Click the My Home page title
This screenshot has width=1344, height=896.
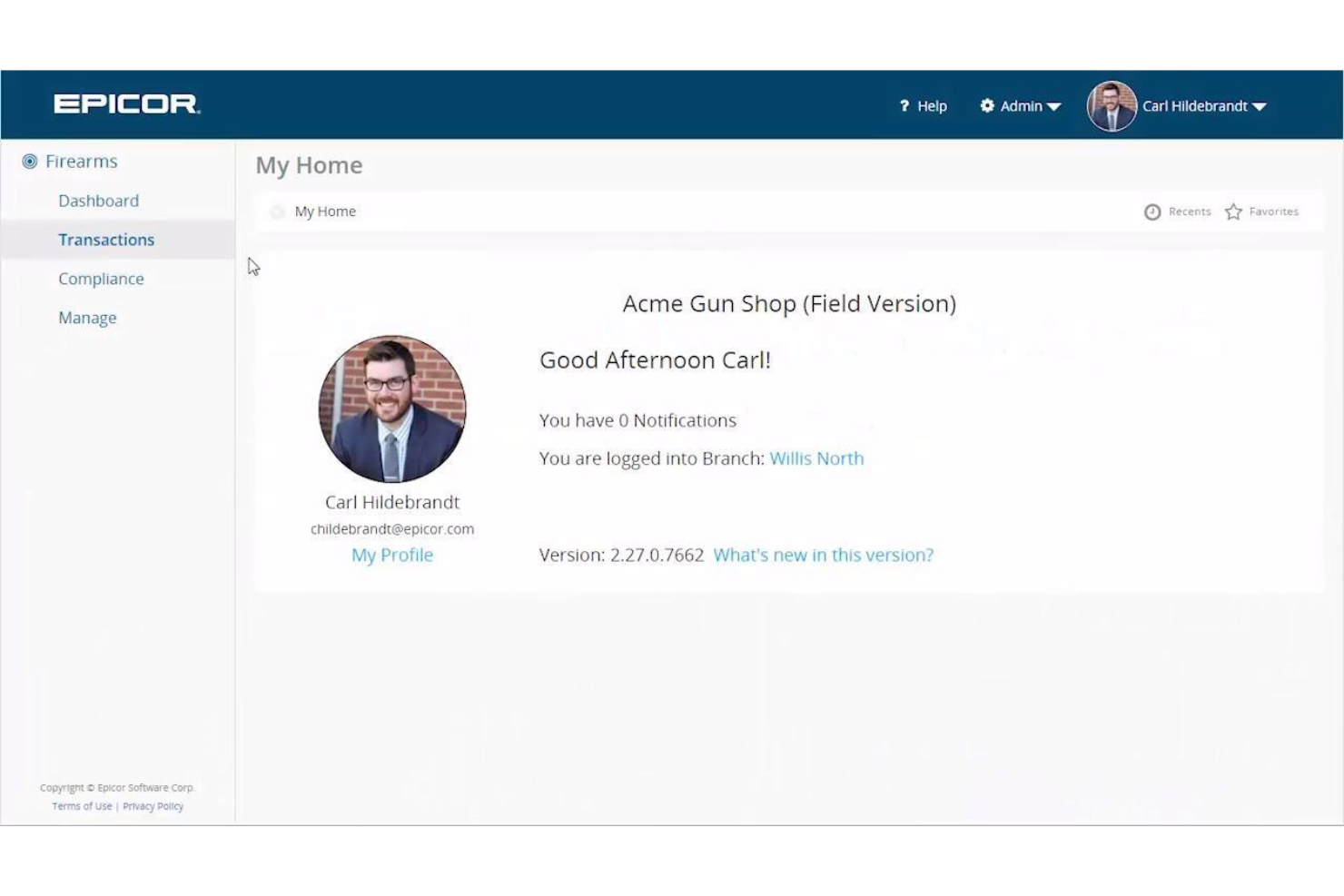coord(309,165)
